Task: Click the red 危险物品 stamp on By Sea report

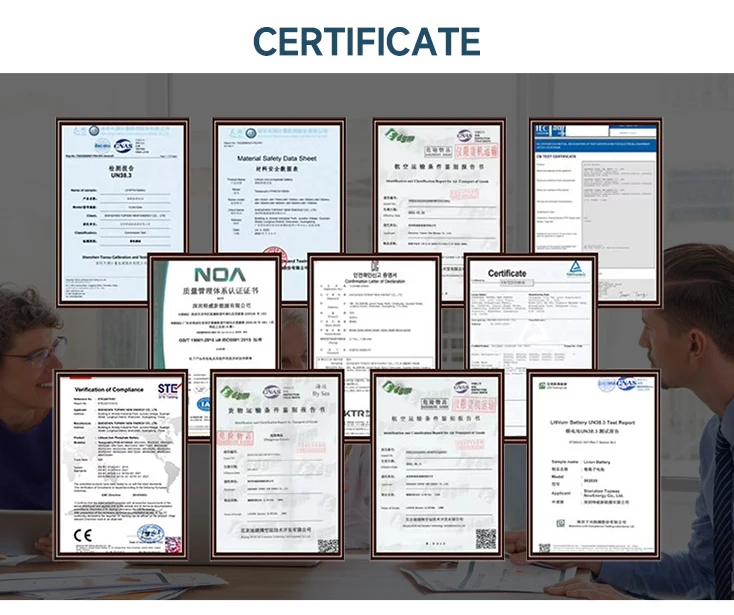Action: 235,438
